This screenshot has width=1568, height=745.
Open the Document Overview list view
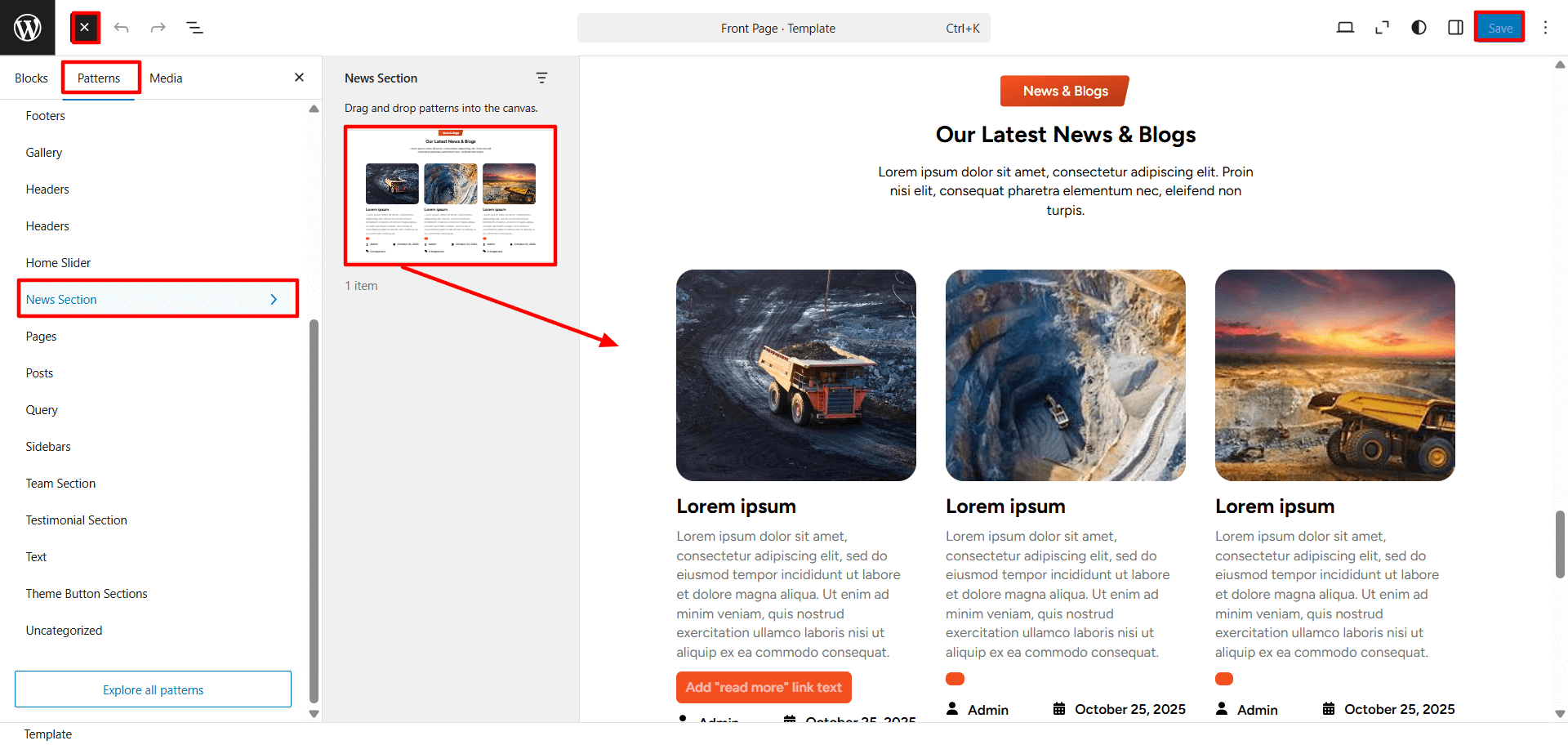pyautogui.click(x=194, y=28)
